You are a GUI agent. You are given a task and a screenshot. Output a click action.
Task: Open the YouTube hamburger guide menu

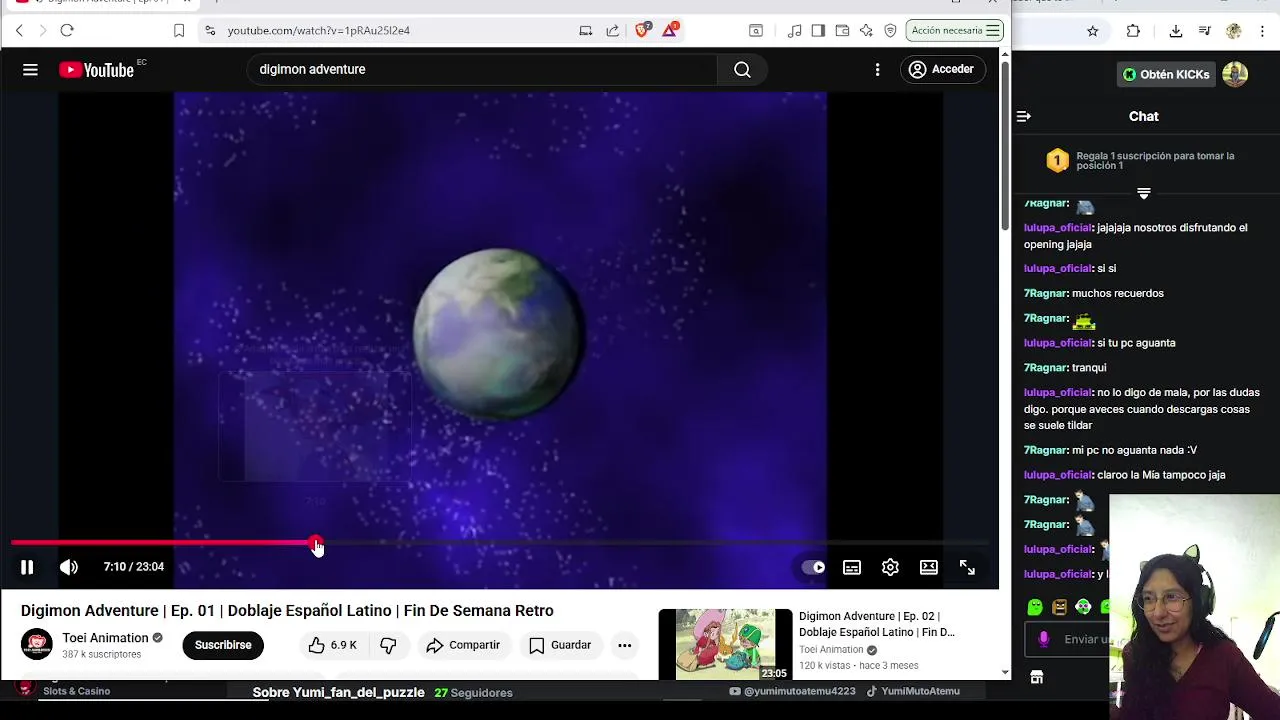tap(30, 69)
